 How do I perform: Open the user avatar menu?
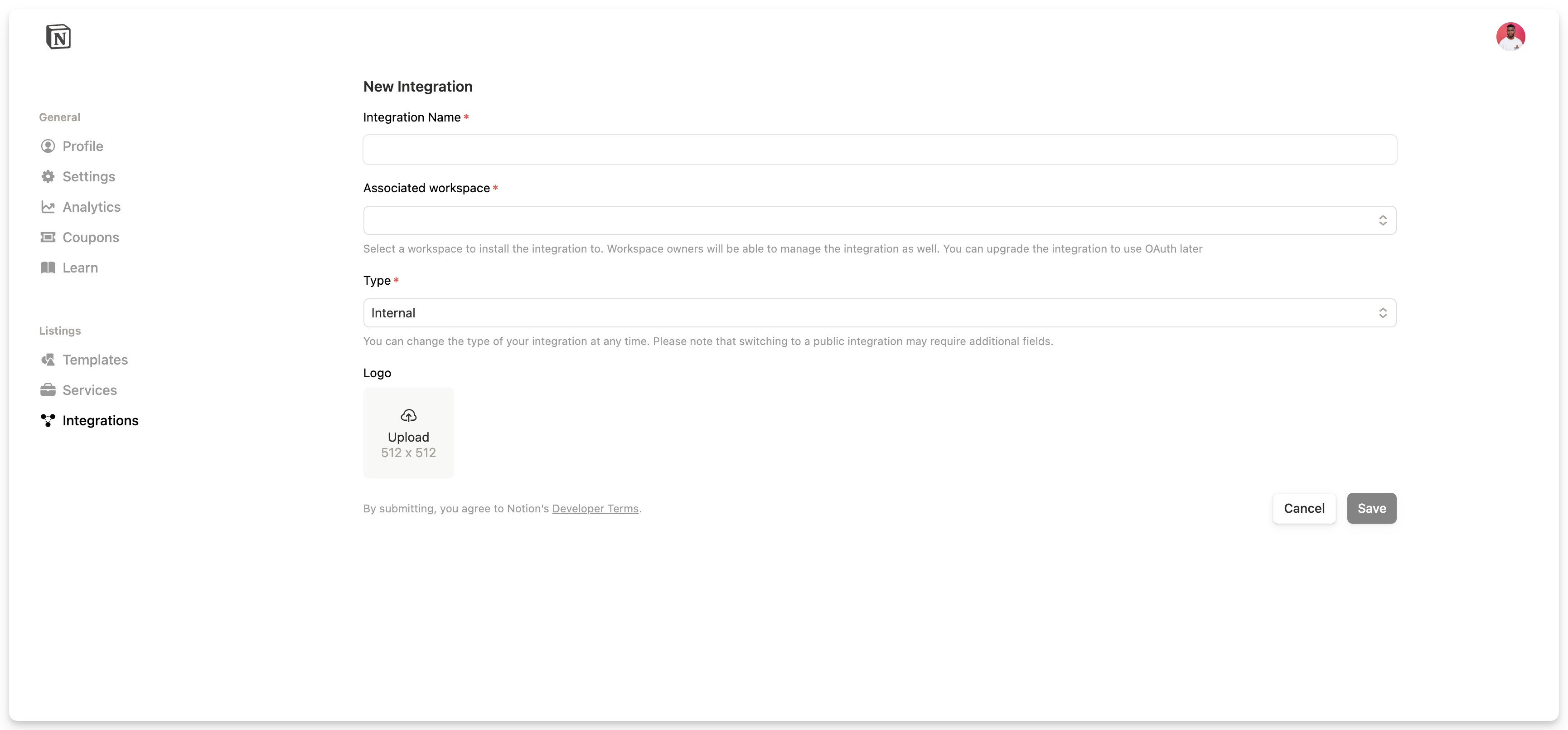[x=1510, y=37]
